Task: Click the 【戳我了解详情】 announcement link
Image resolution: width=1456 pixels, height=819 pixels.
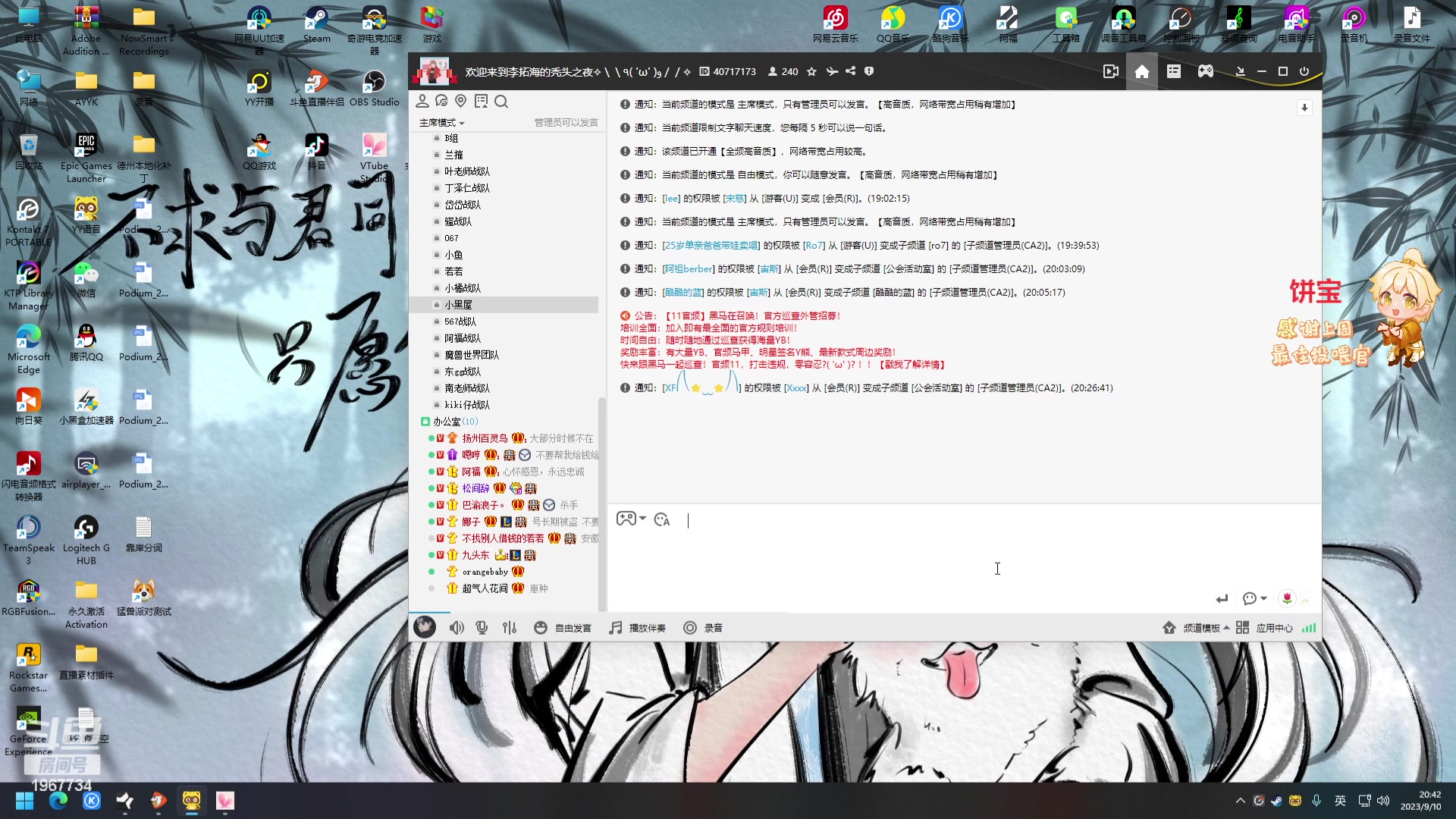Action: [x=912, y=365]
